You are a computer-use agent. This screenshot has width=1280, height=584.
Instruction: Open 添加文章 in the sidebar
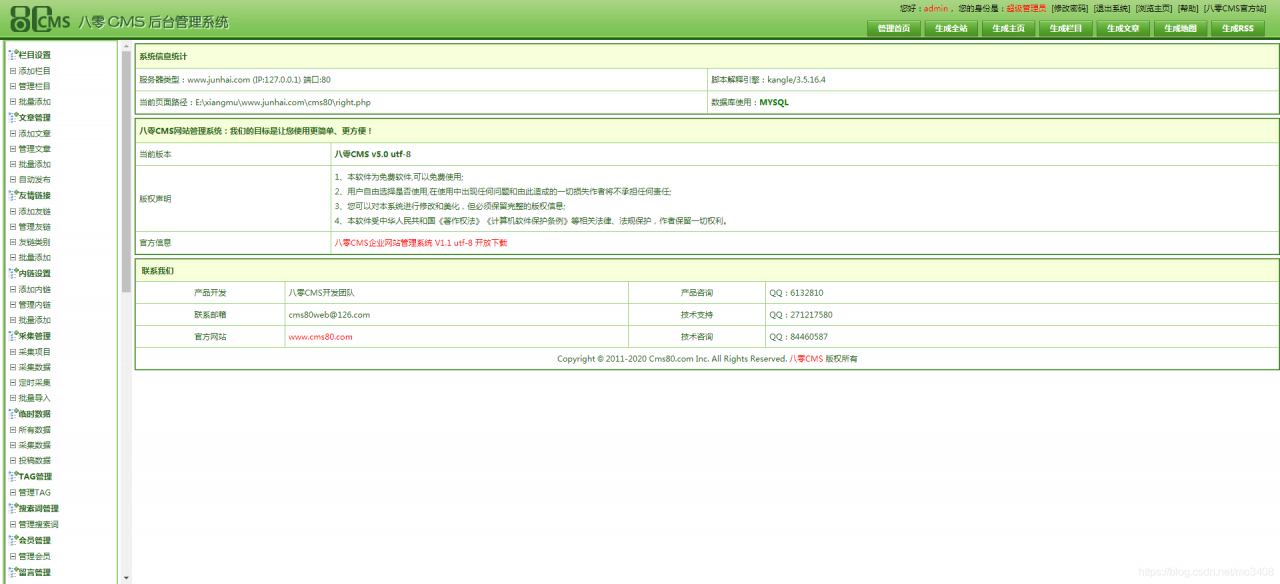pos(34,133)
